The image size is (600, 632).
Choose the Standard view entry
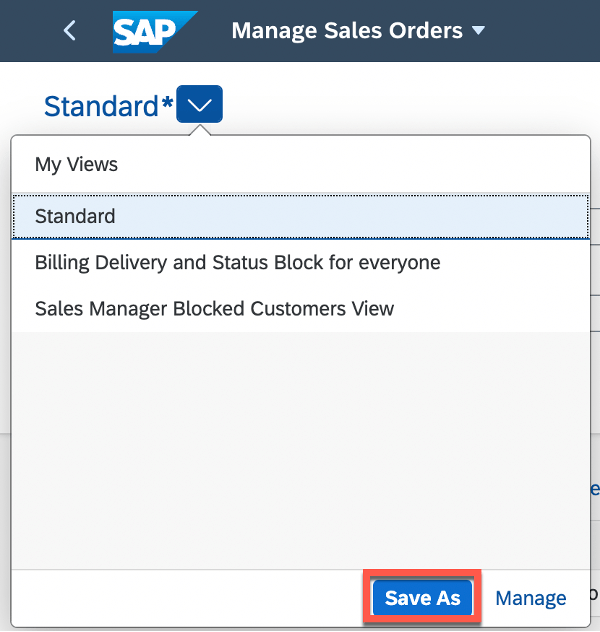click(301, 216)
